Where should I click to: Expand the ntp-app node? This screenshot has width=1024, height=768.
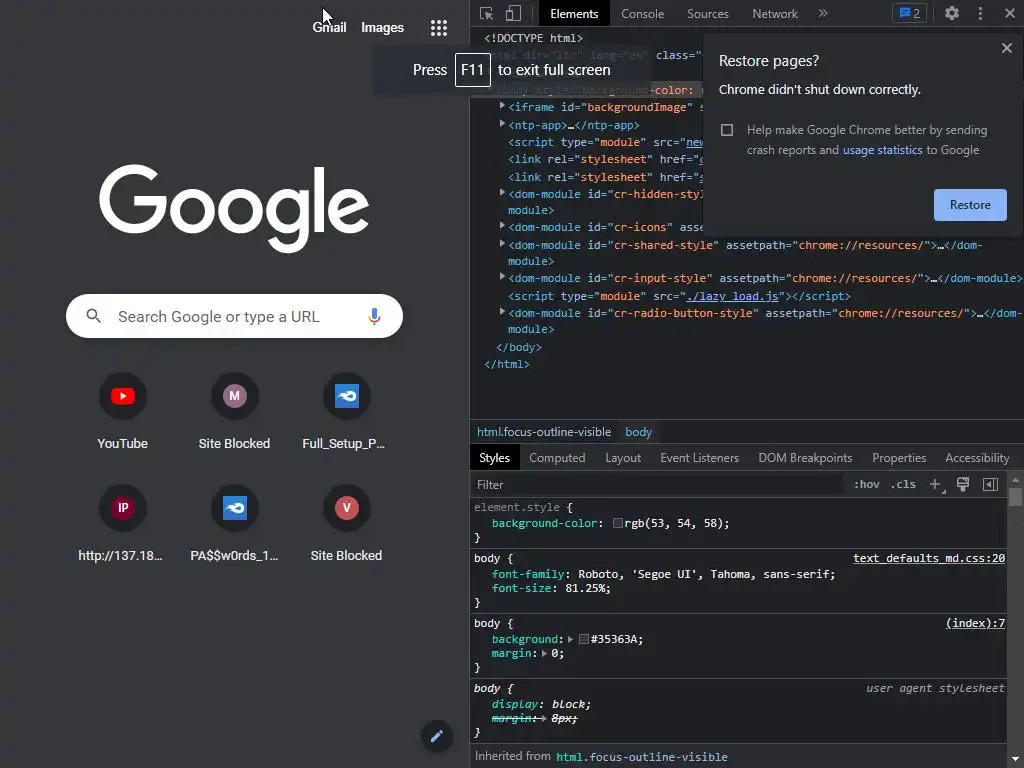point(502,123)
